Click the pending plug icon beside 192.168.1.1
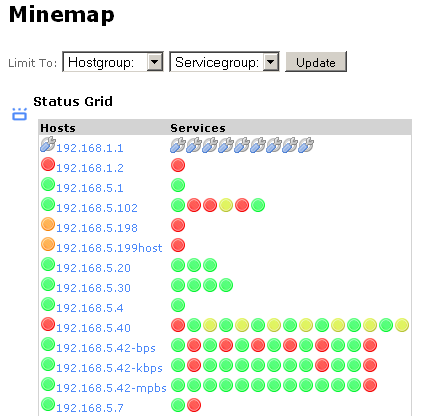The height and width of the screenshot is (416, 430). pyautogui.click(x=48, y=144)
